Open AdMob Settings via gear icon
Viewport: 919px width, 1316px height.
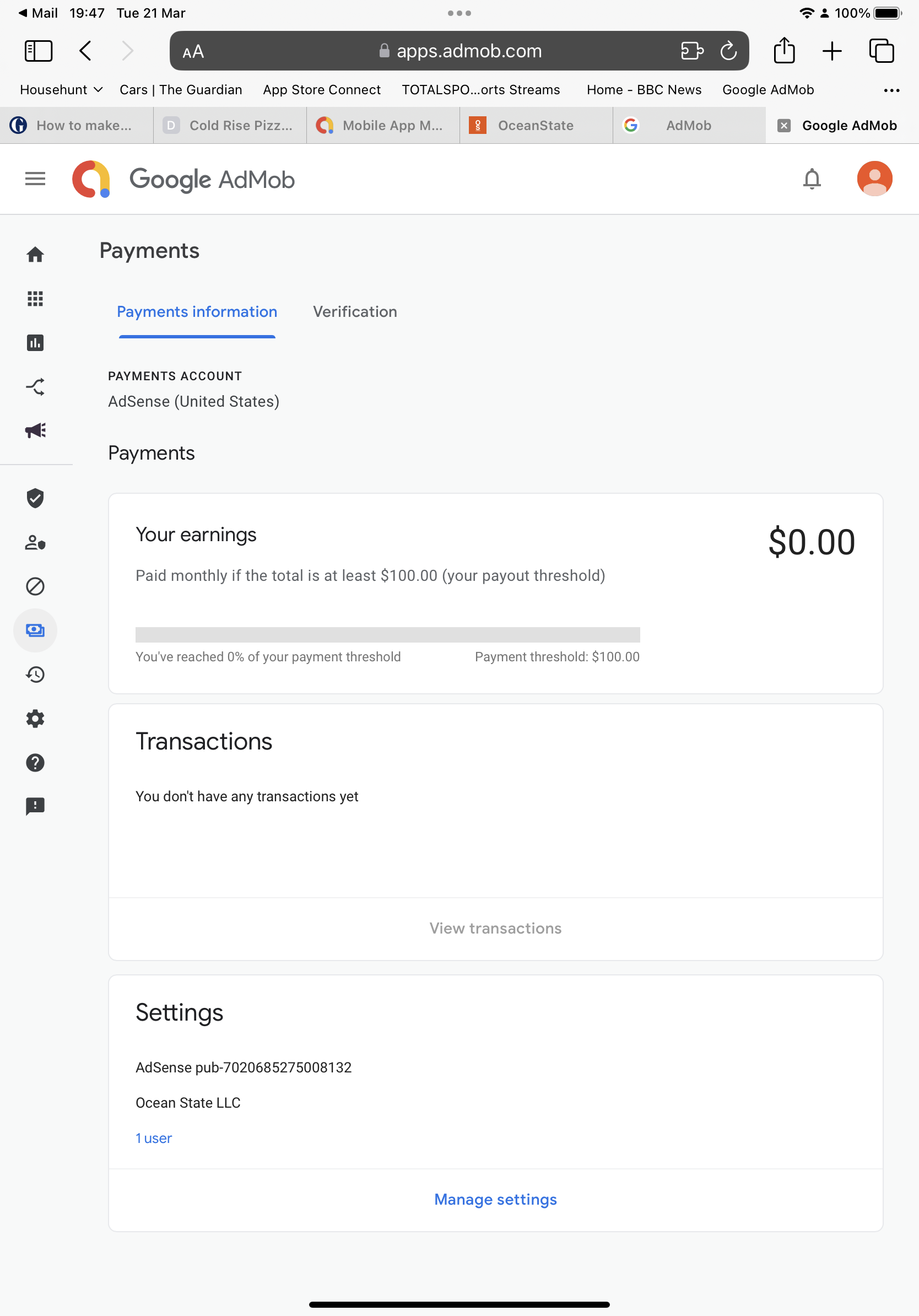(x=35, y=719)
